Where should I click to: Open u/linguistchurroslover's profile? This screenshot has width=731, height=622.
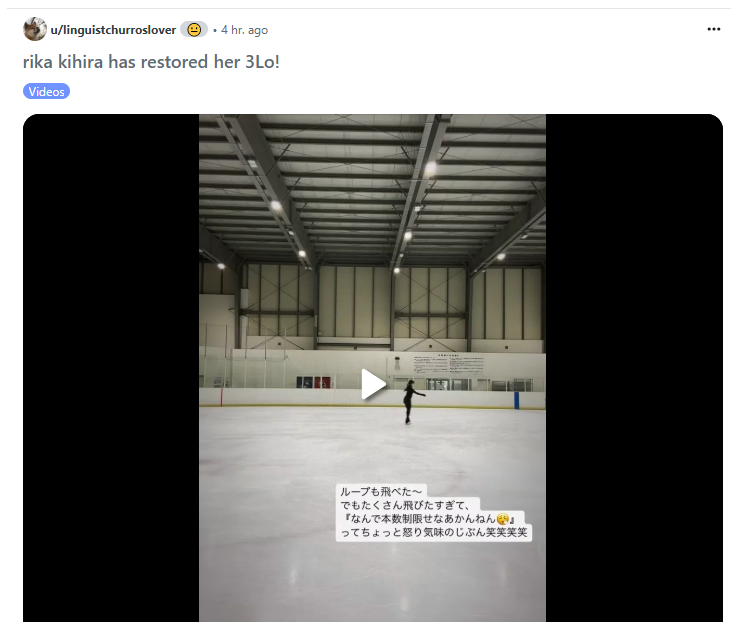pos(113,30)
